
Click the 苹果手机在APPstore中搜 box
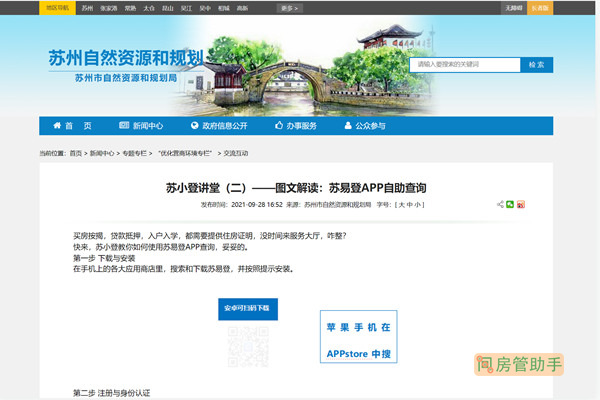pos(359,336)
